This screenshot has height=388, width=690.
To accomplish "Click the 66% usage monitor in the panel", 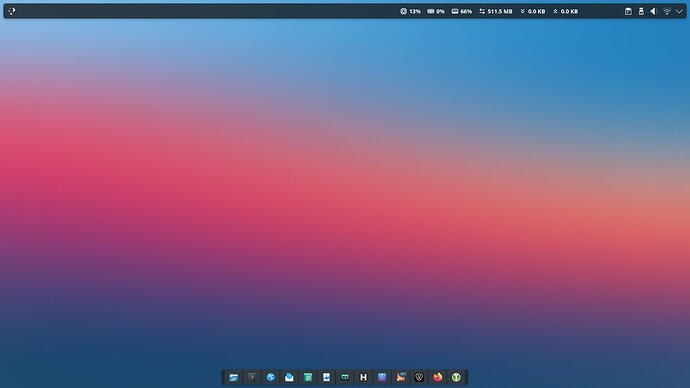I will [x=462, y=11].
